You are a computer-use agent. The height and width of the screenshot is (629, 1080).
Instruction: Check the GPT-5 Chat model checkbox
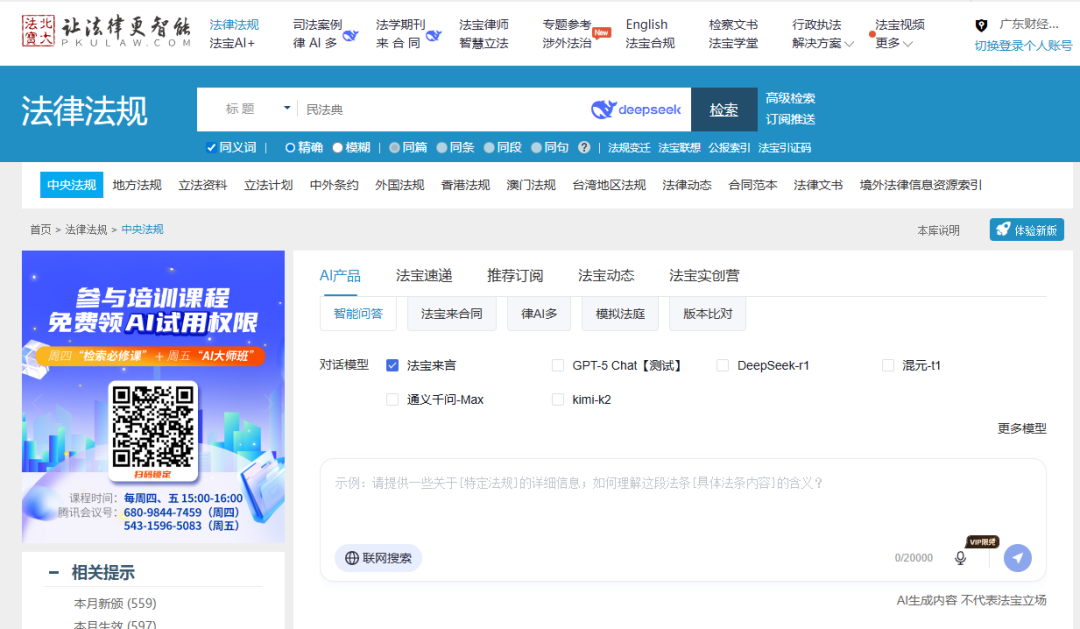pos(558,365)
